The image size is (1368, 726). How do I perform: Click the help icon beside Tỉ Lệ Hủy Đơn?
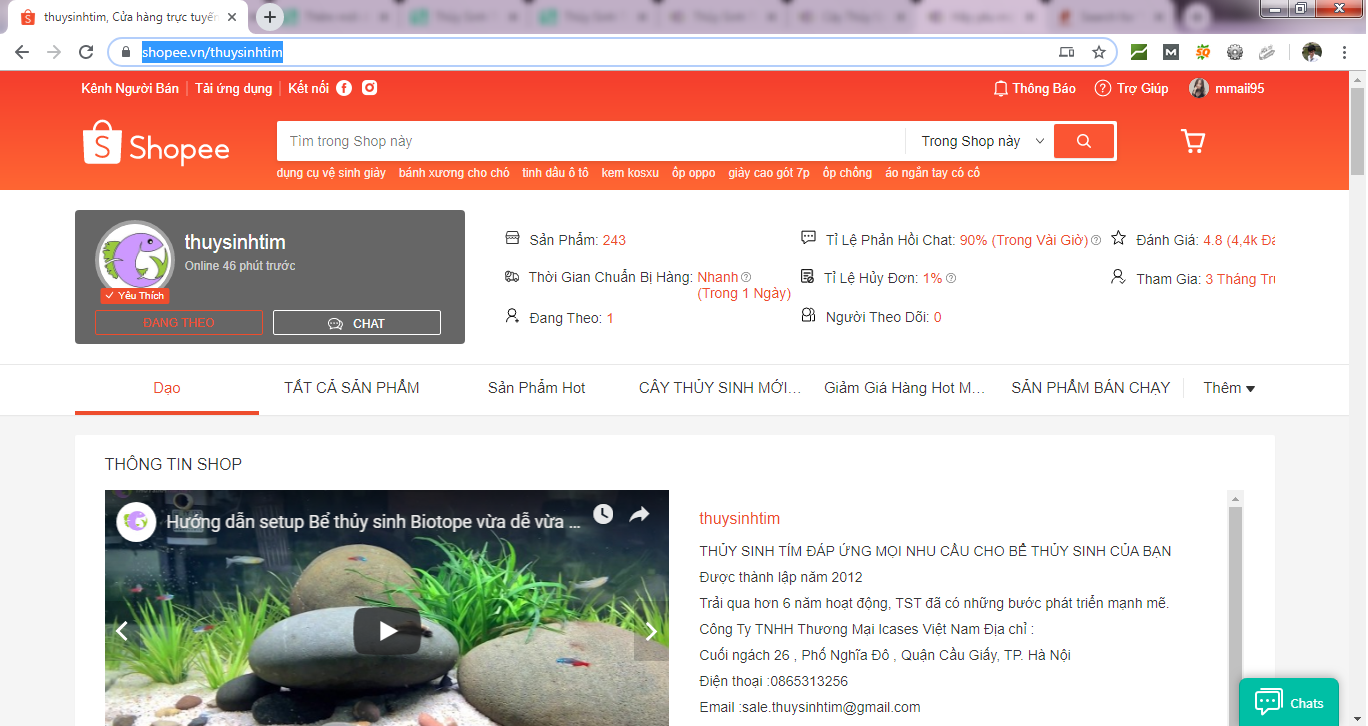coord(951,278)
